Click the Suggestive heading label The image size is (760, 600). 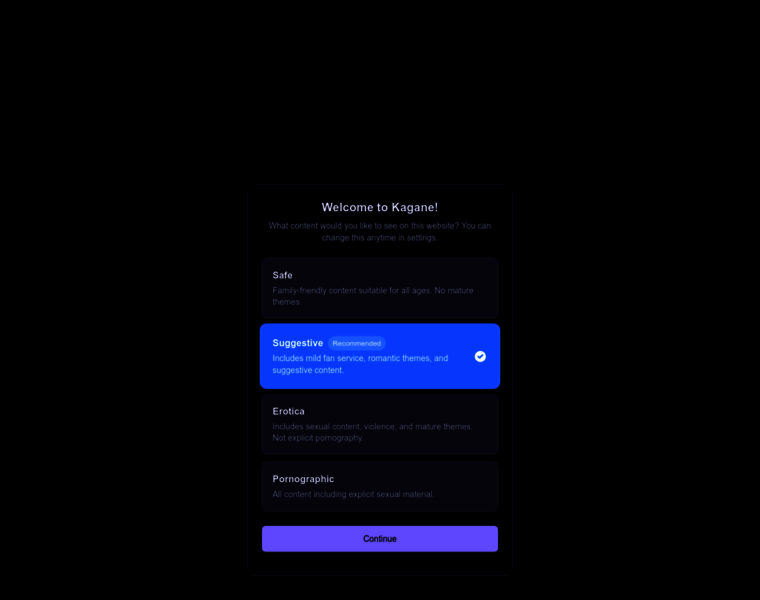[298, 343]
